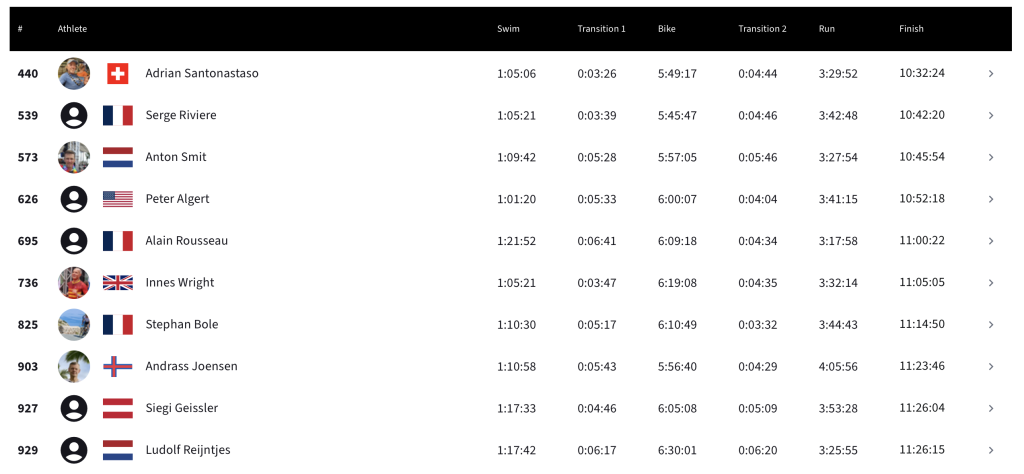Click Adrian Santonastaso's profile photo
The width and height of the screenshot is (1024, 474).
pyautogui.click(x=74, y=73)
